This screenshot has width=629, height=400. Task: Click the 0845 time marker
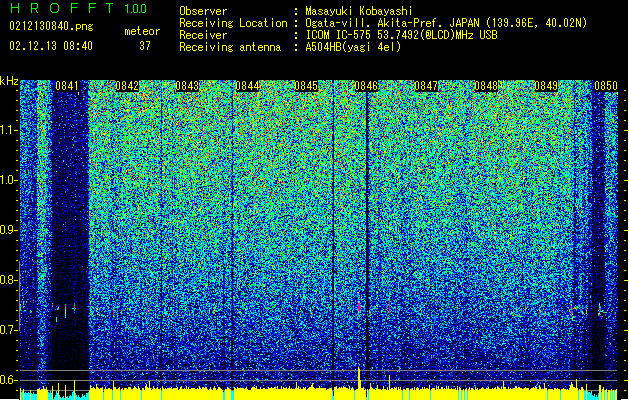click(306, 86)
